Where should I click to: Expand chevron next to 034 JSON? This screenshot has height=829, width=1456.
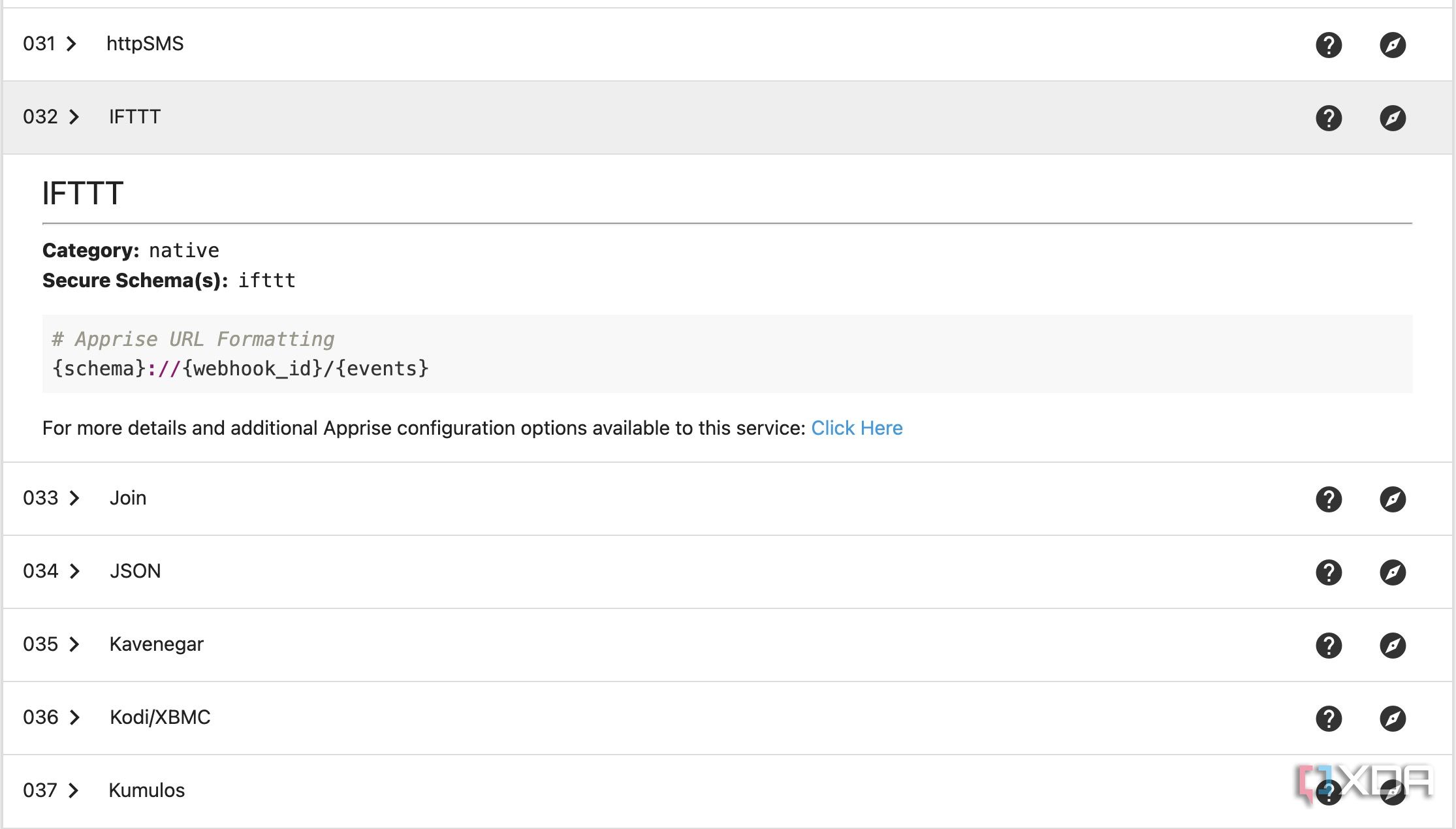coord(74,571)
